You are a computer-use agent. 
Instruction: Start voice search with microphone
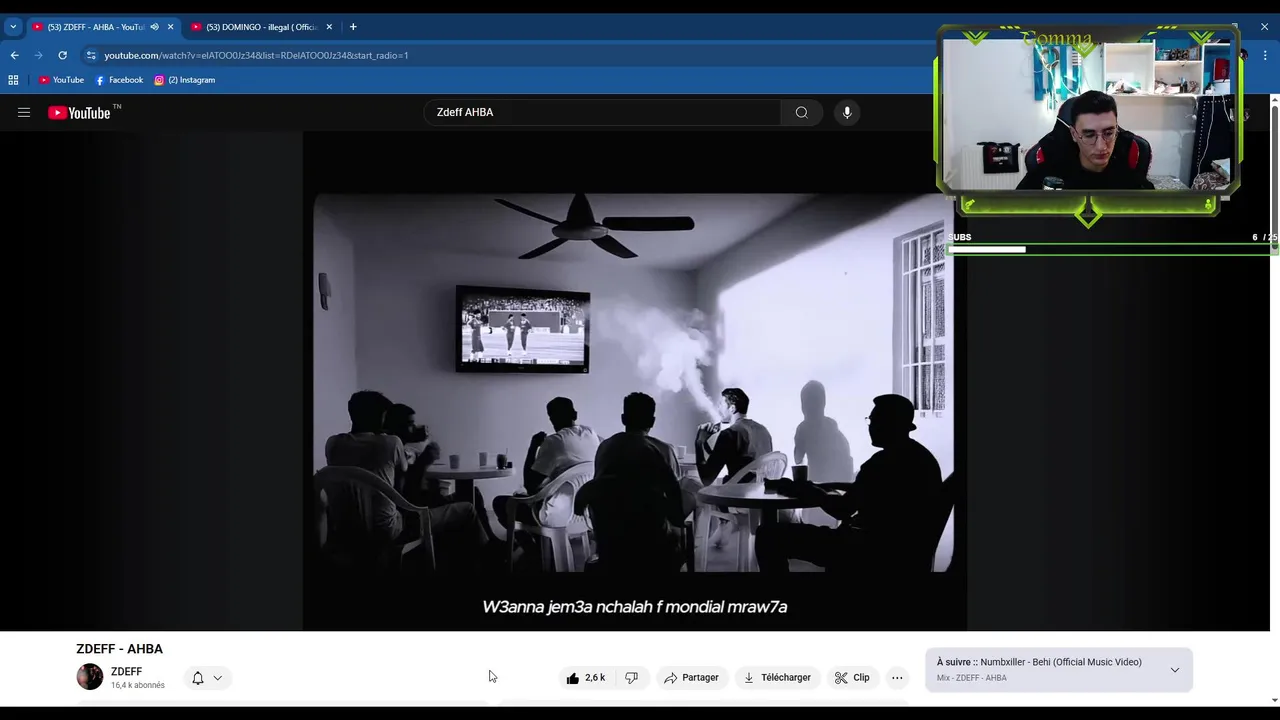point(847,112)
